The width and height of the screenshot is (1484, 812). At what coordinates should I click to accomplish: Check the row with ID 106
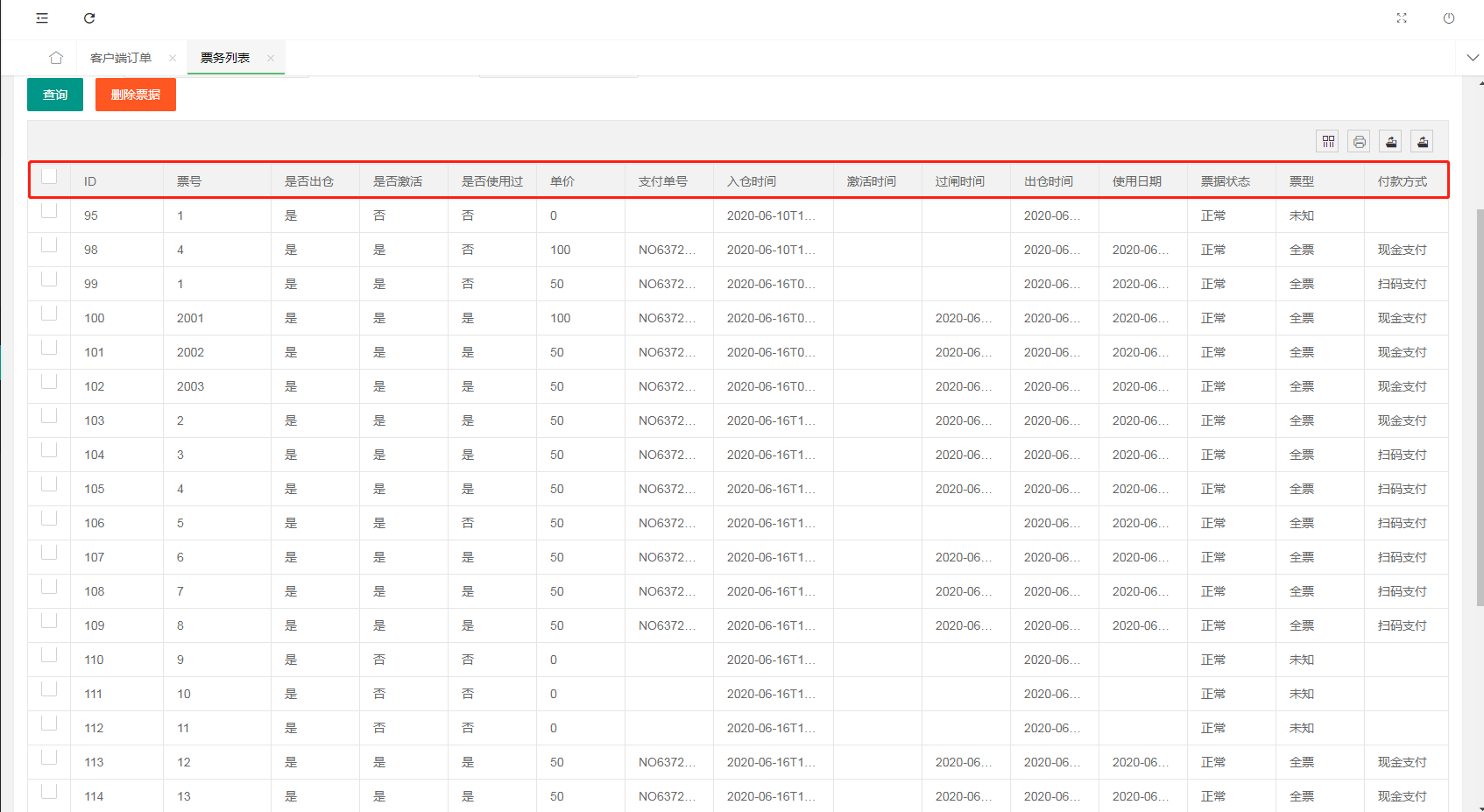pyautogui.click(x=49, y=518)
